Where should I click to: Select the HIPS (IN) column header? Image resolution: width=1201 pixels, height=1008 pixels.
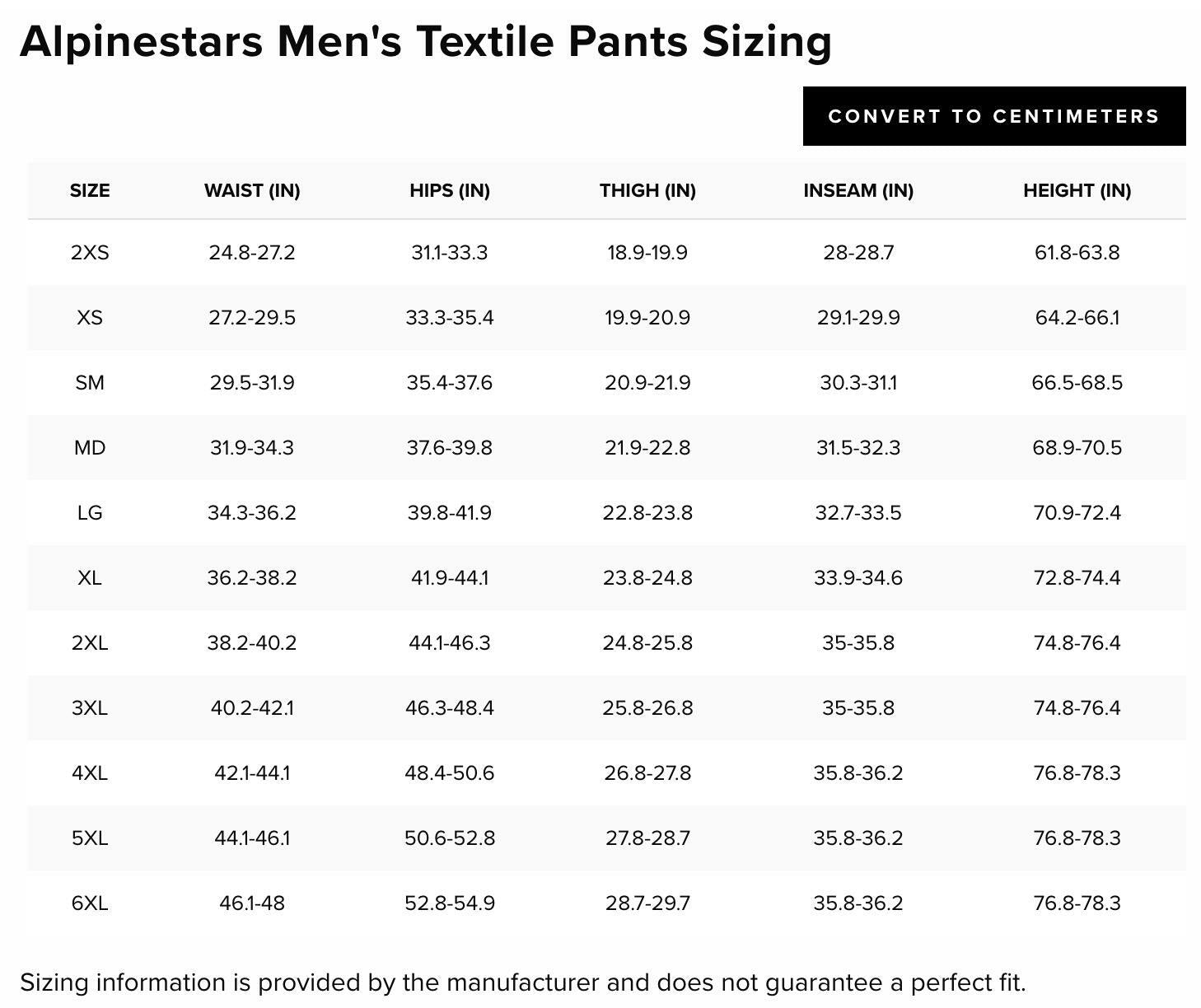point(450,190)
